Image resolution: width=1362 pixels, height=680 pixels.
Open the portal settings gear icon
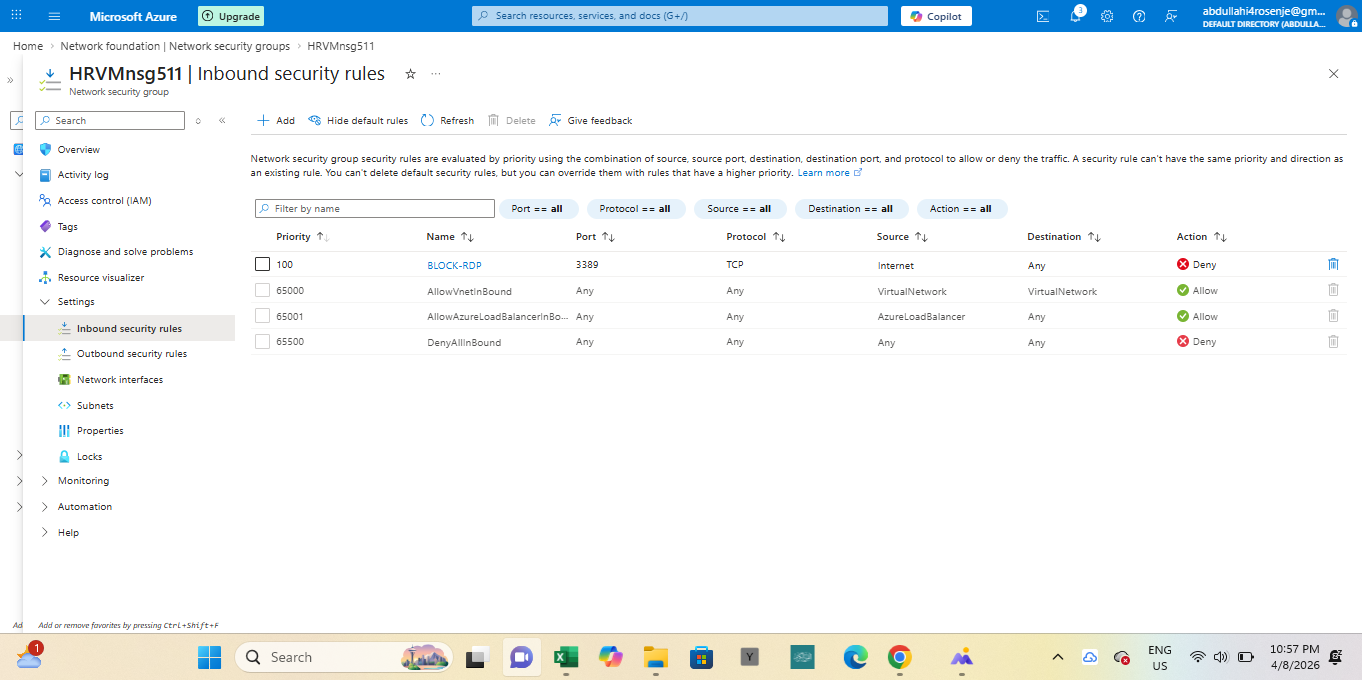pyautogui.click(x=1107, y=16)
